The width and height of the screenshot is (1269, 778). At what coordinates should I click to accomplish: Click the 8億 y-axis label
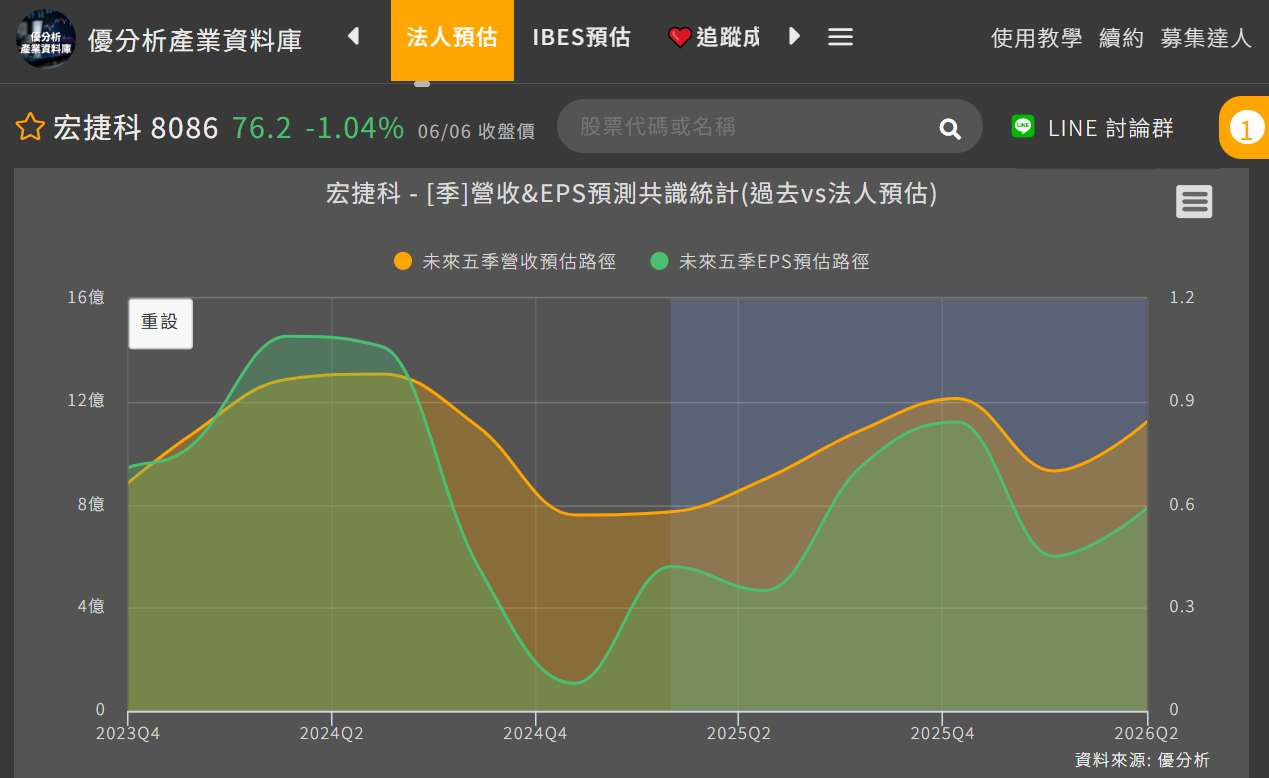(90, 504)
